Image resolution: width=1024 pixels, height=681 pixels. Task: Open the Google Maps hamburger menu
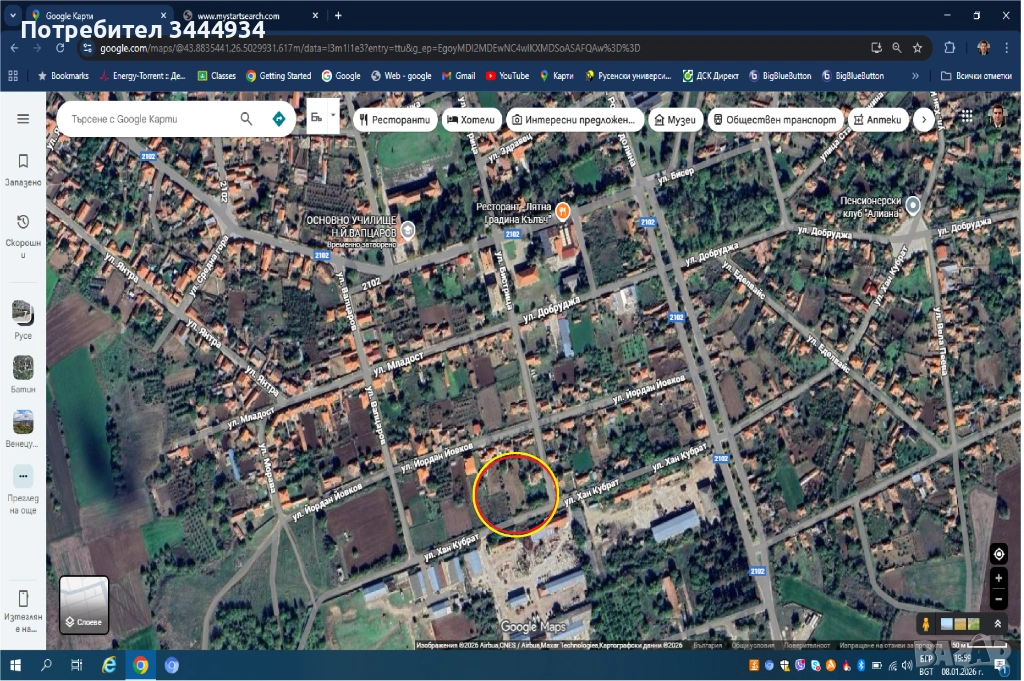click(23, 117)
